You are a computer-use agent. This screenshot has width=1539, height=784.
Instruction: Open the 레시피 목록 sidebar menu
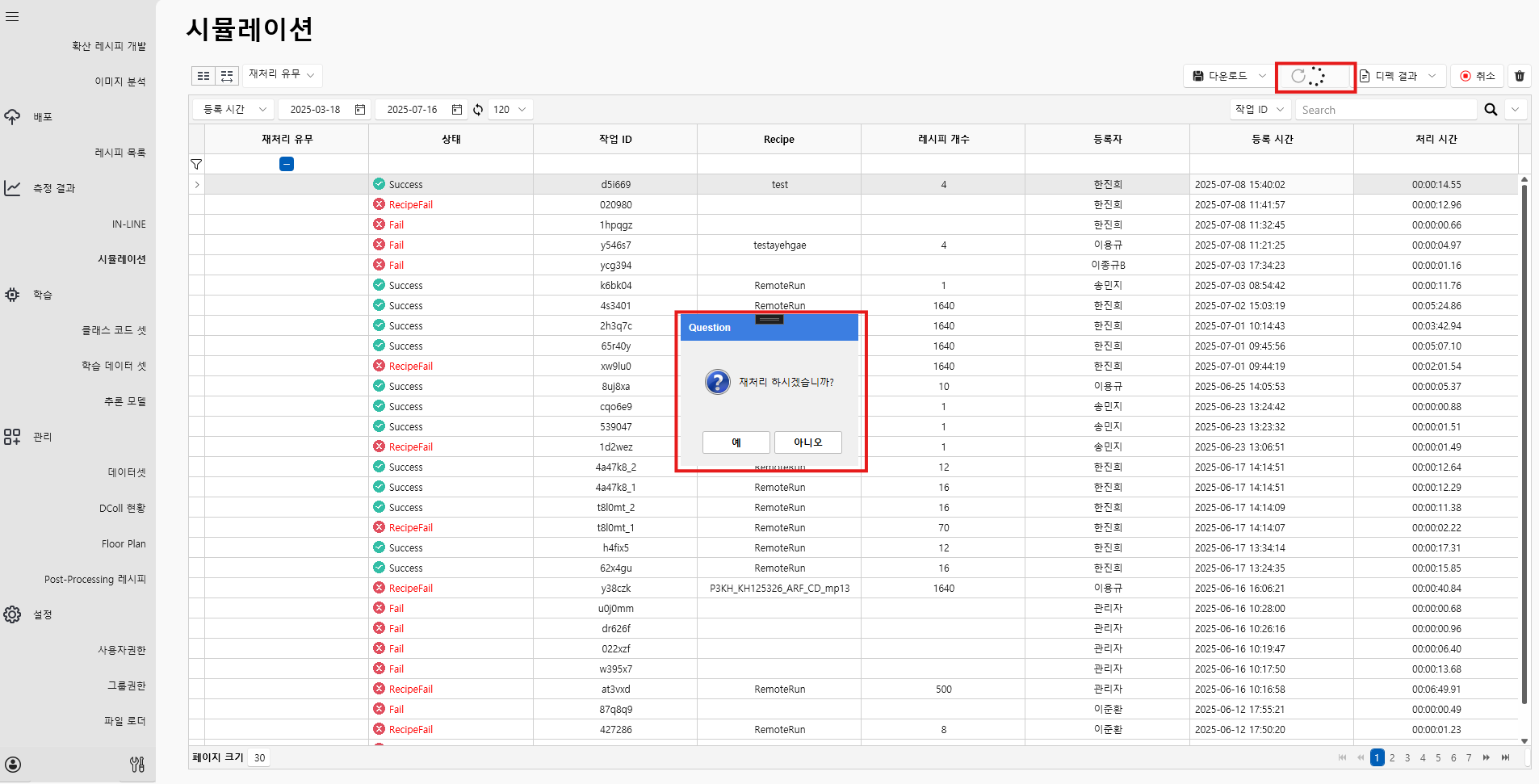point(120,153)
